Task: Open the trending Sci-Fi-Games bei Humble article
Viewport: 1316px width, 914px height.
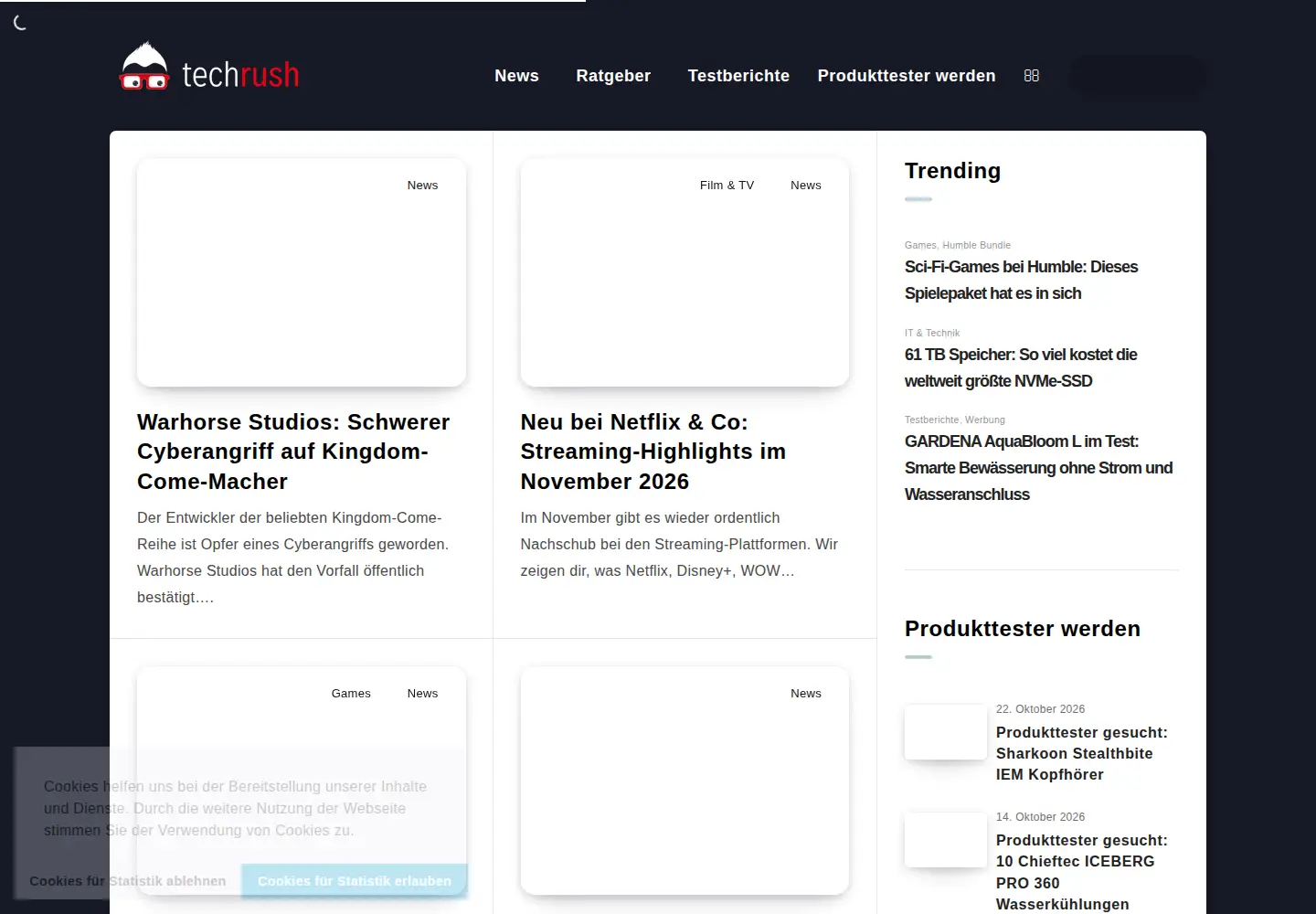Action: point(1021,280)
